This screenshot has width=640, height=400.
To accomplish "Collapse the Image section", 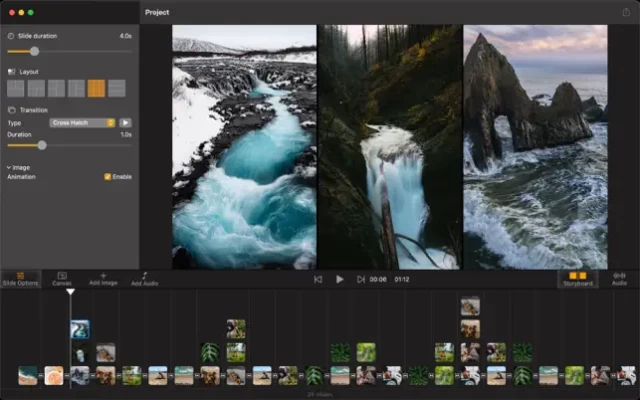I will 9,167.
